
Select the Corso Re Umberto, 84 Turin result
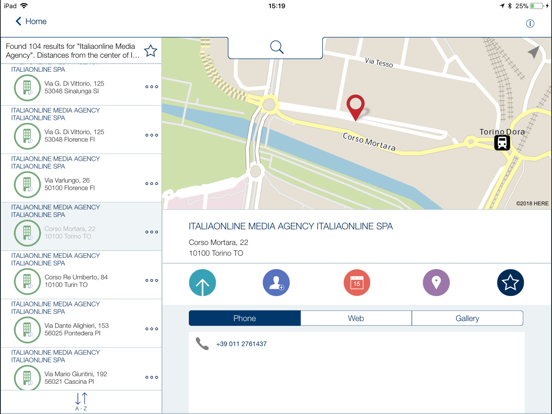81,275
